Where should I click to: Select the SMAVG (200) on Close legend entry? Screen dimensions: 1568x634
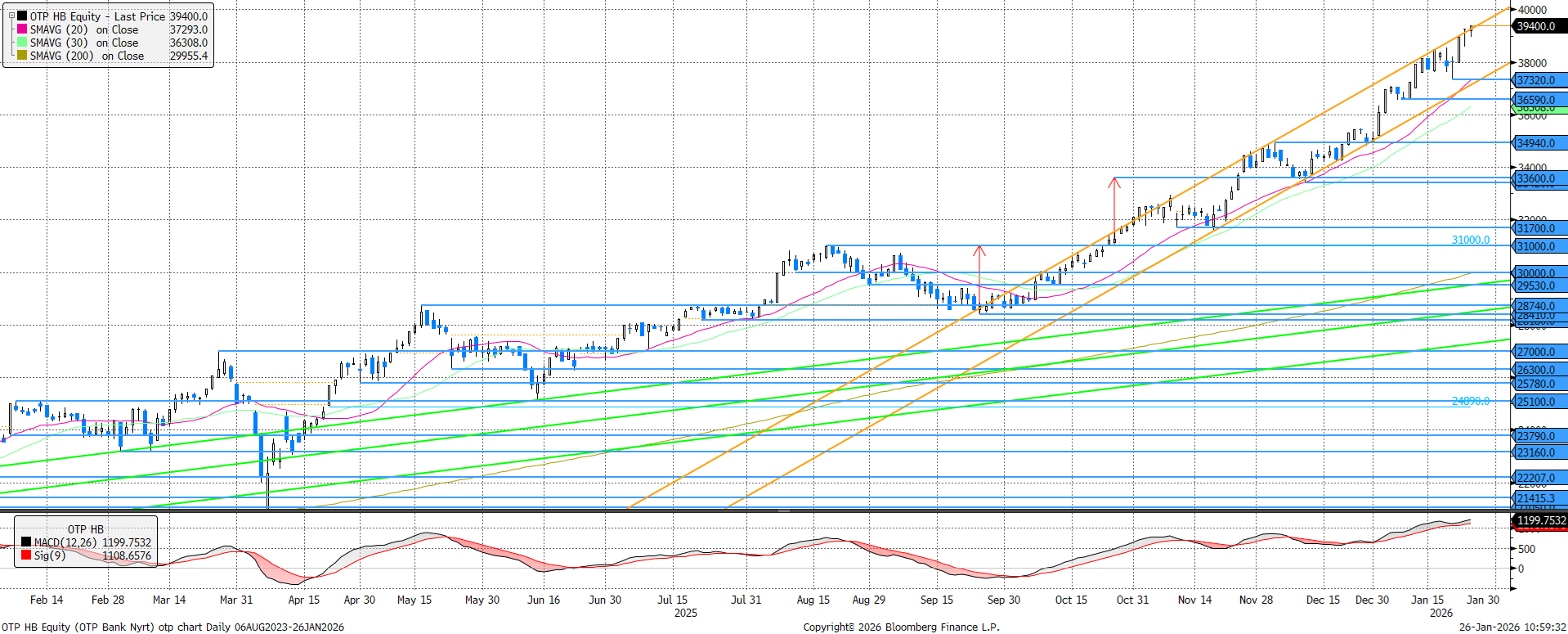pyautogui.click(x=87, y=56)
